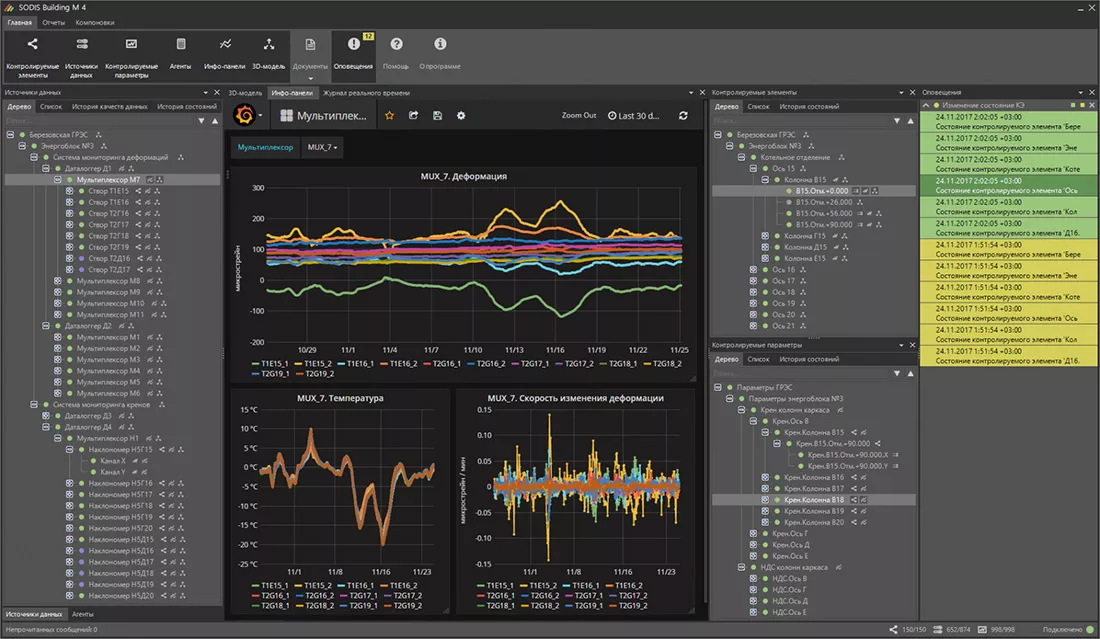1100x639 pixels.
Task: Open the MUX_7 dropdown
Action: tap(322, 147)
